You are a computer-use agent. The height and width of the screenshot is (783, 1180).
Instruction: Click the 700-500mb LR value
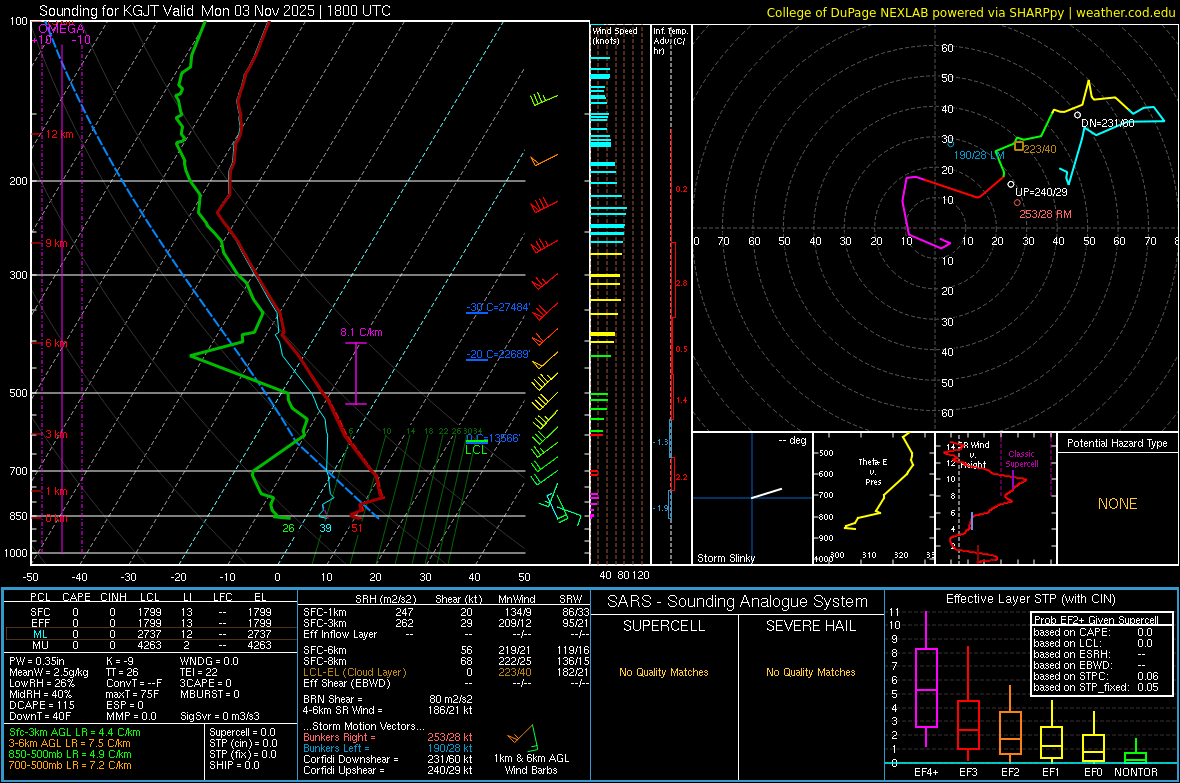(x=70, y=765)
